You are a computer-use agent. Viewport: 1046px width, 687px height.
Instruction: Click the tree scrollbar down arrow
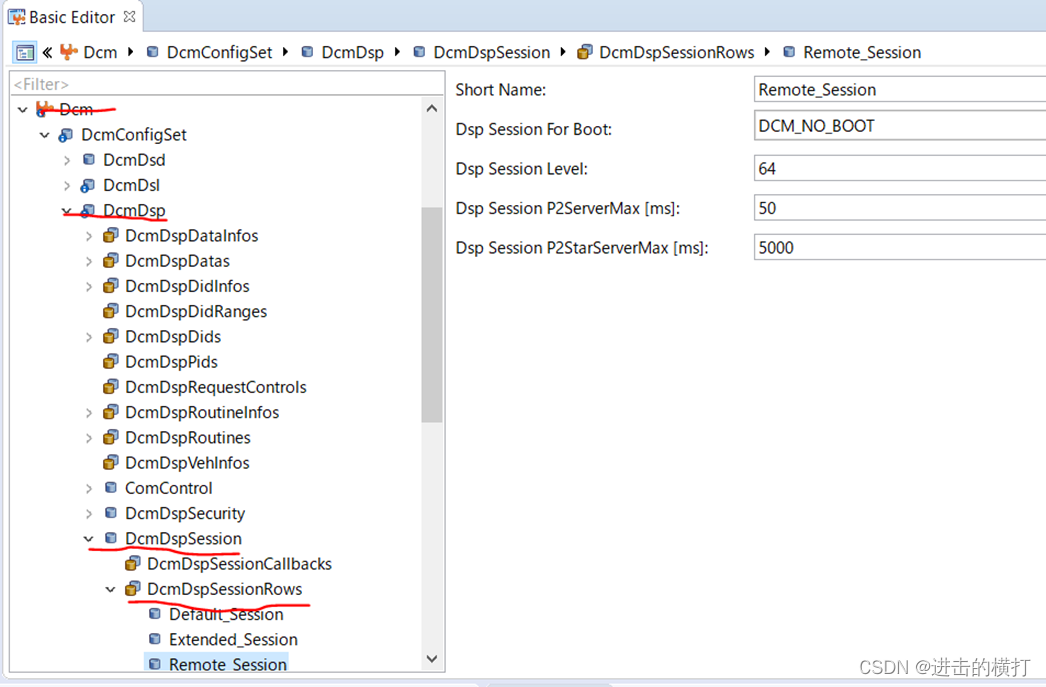(432, 659)
